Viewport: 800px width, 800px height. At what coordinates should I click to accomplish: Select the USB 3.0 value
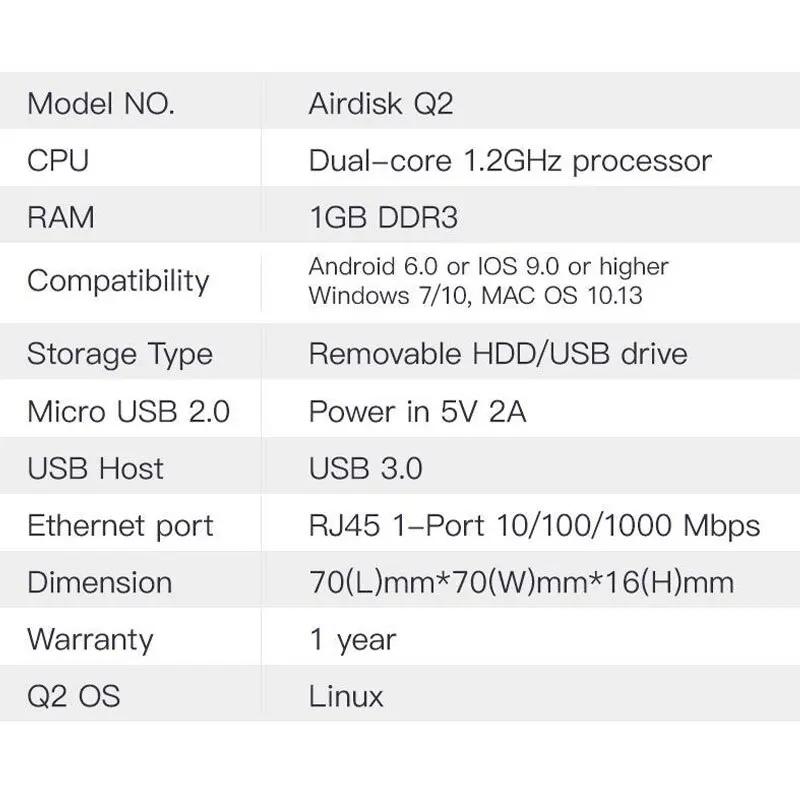pos(365,468)
